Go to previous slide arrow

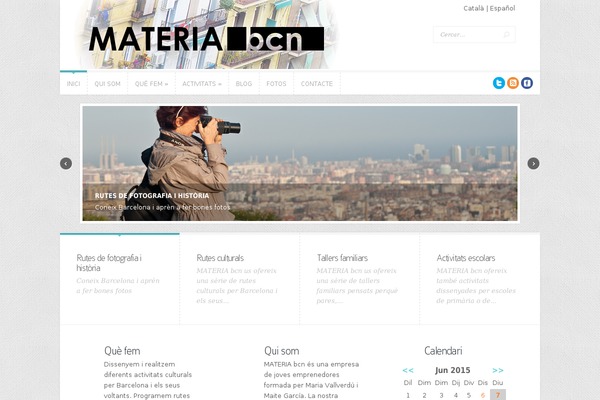66,163
